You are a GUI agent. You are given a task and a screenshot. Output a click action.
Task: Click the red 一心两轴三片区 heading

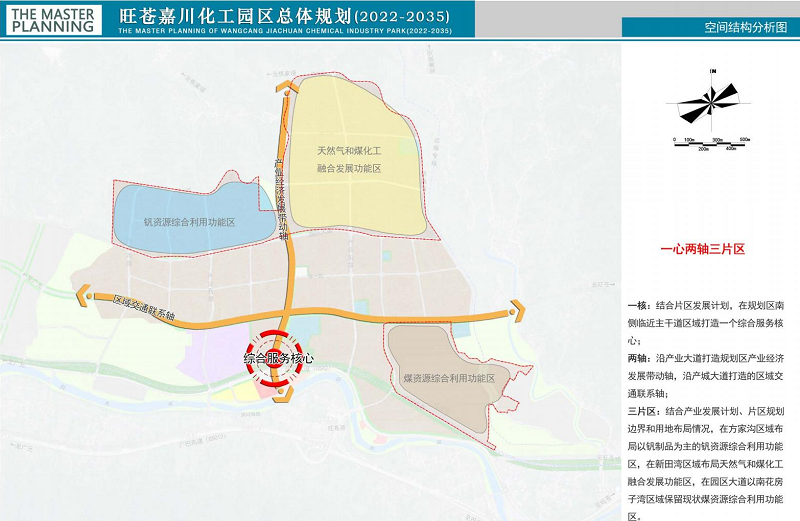pos(703,248)
